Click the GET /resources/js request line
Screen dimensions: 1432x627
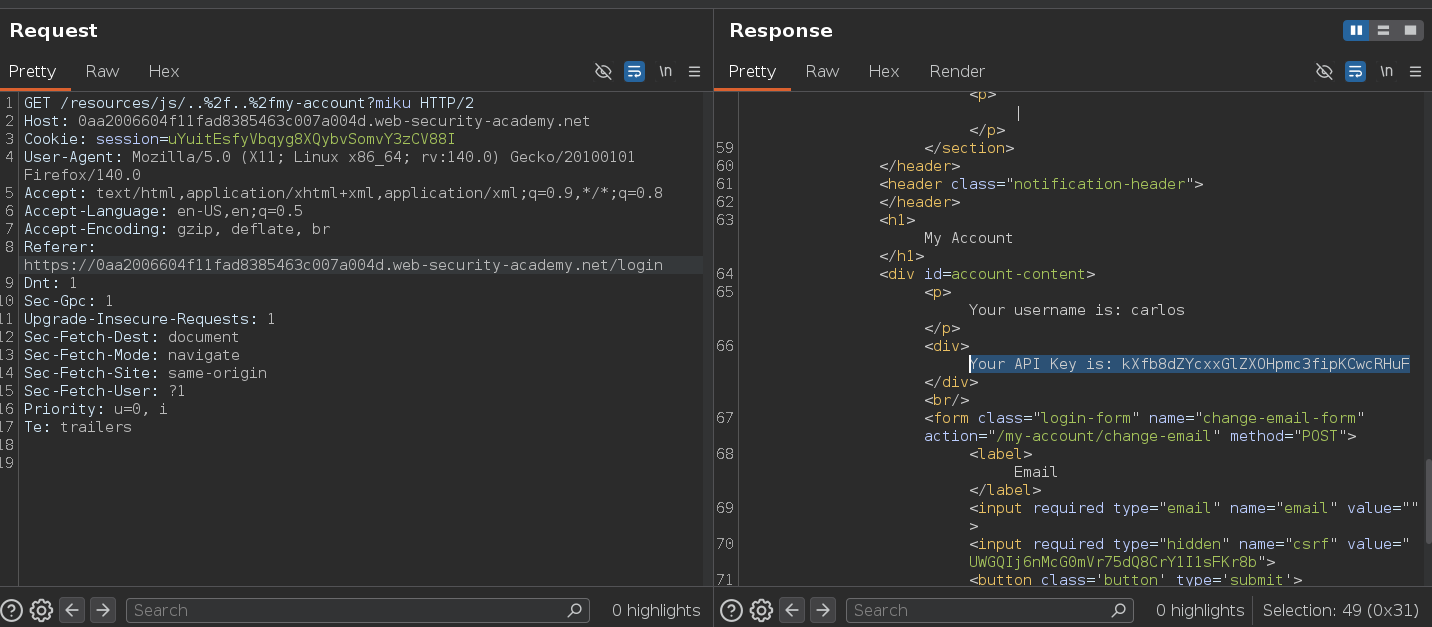pyautogui.click(x=249, y=103)
